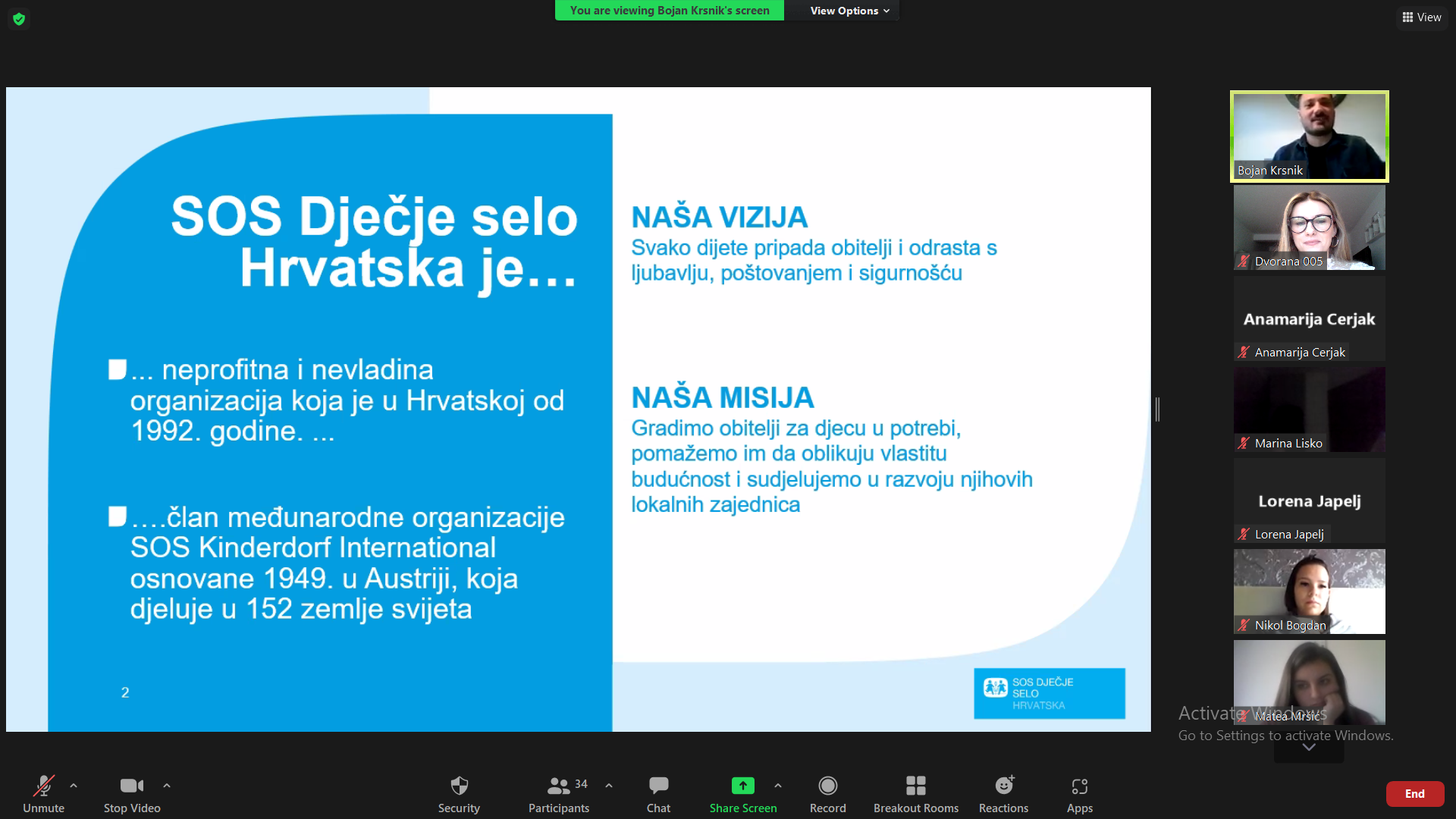
Task: Open Reactions menu
Action: pos(1003,793)
